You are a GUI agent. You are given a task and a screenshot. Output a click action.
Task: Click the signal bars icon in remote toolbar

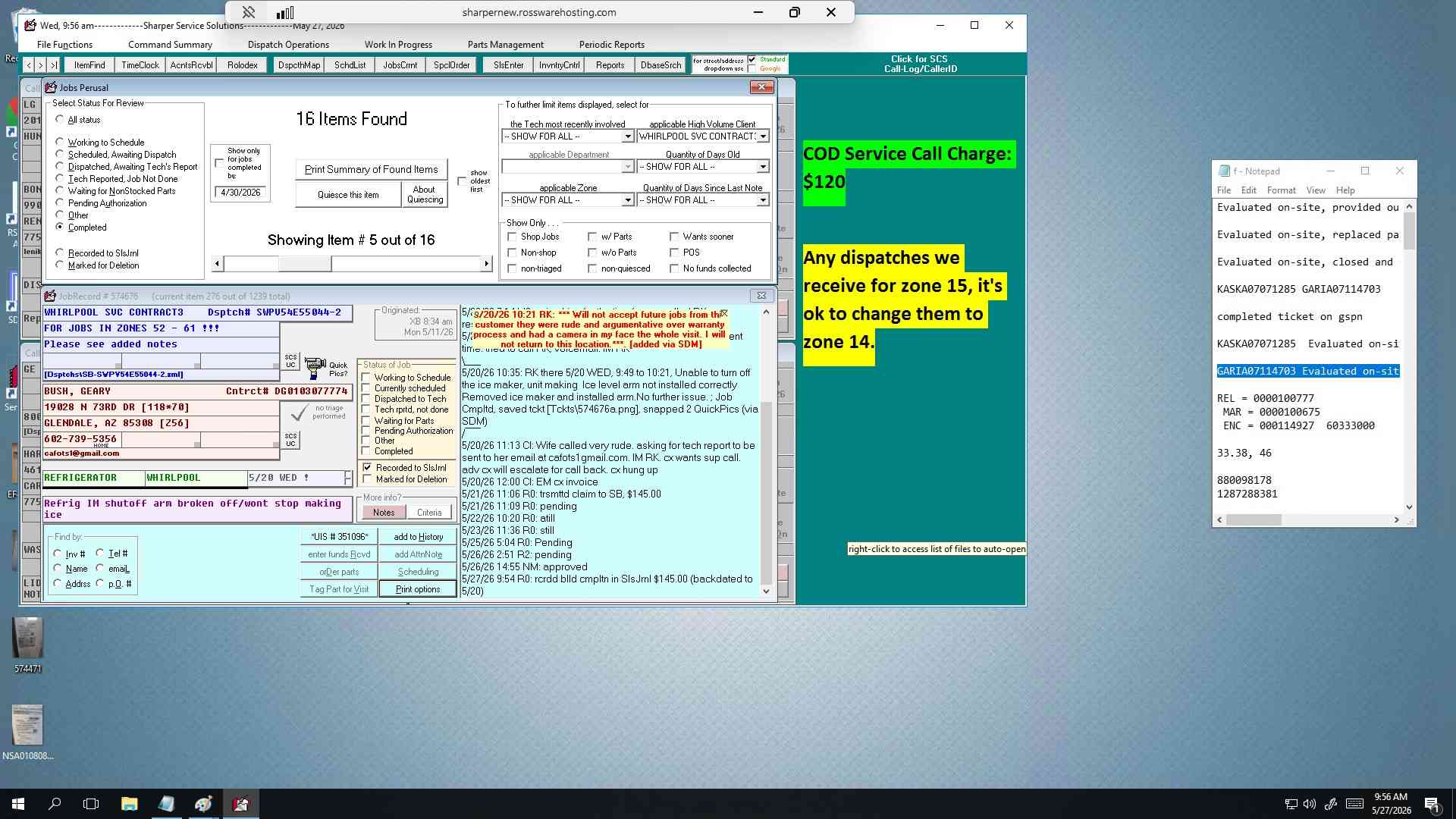(x=285, y=12)
